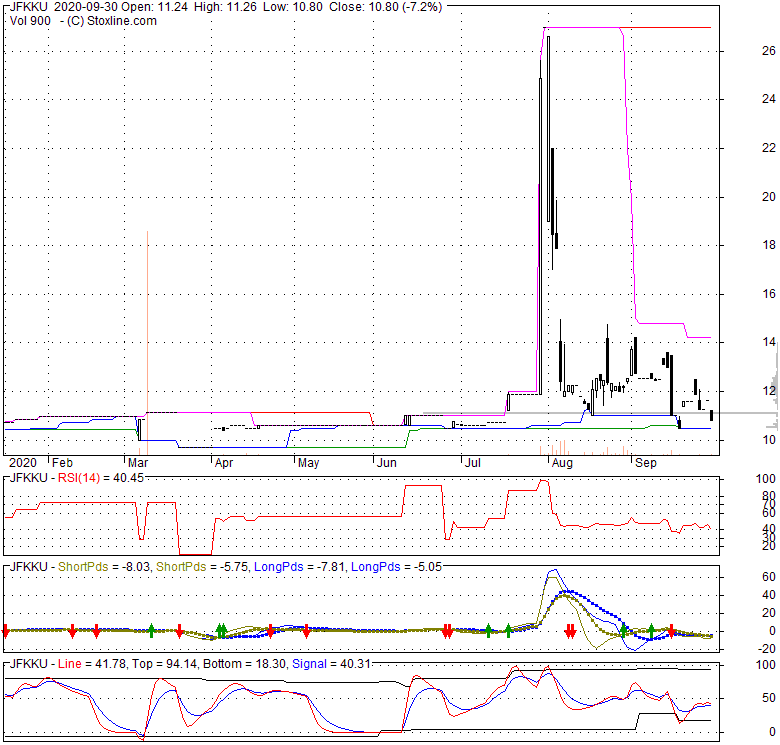The image size is (780, 745).
Task: Click the JFKKU ticker symbol in chart header
Action: 28,7
